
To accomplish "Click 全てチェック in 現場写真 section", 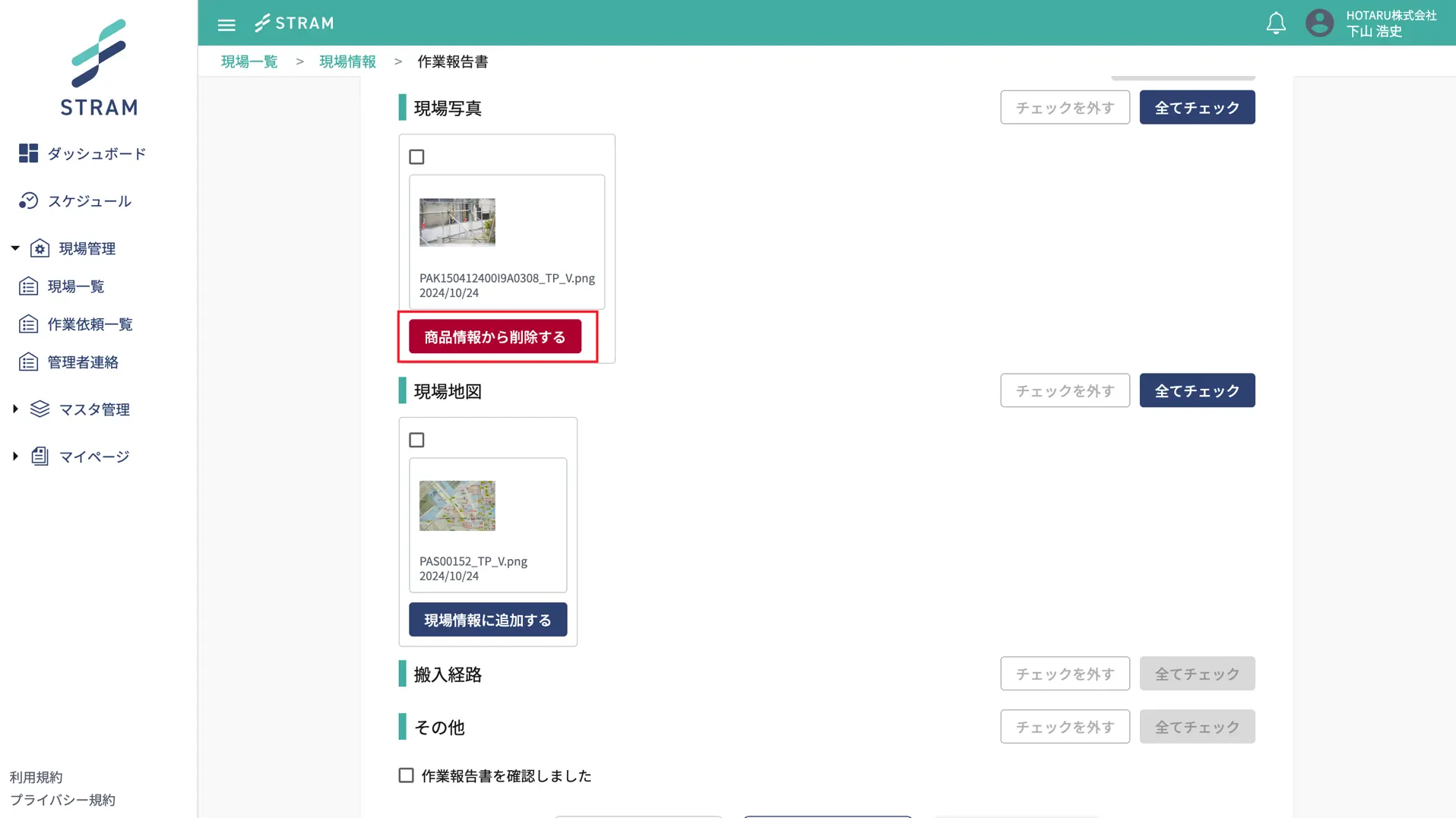I will 1197,108.
